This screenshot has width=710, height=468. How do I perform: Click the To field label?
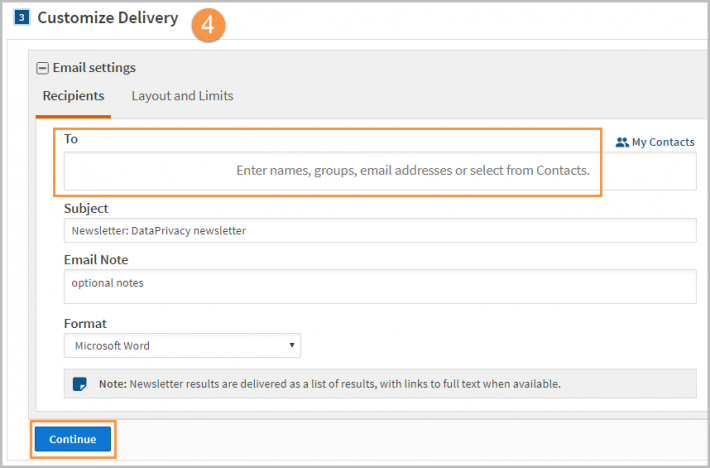[x=71, y=138]
